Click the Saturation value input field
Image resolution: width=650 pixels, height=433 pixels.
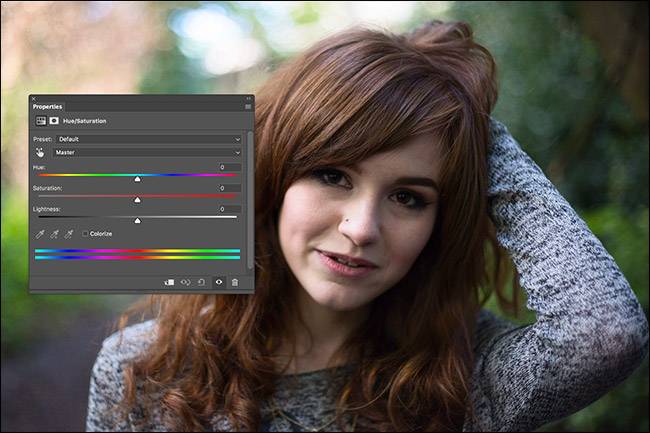pos(230,188)
